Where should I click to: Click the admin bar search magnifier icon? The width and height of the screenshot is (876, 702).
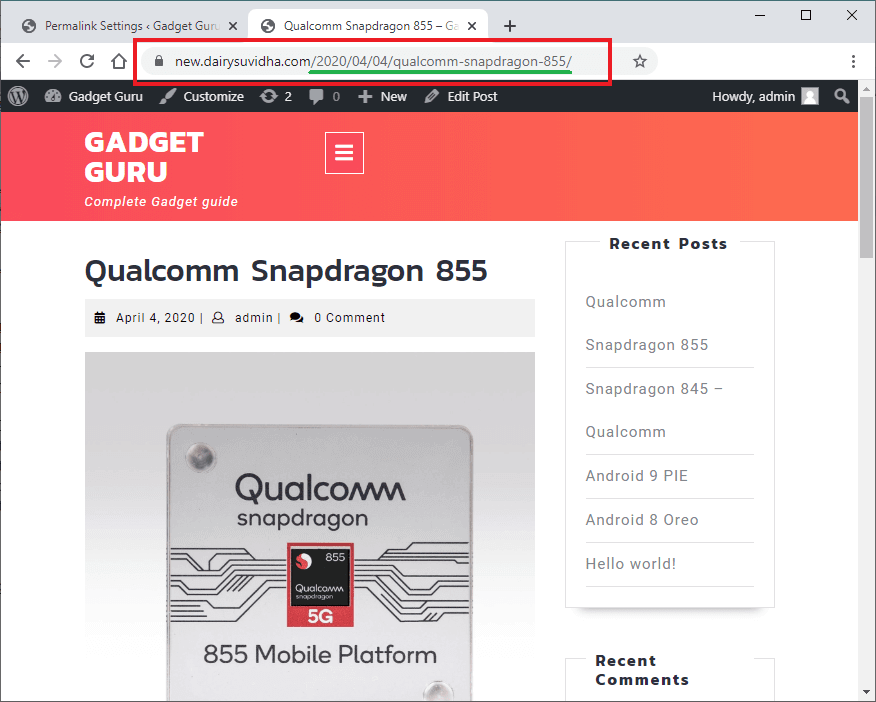(x=842, y=96)
